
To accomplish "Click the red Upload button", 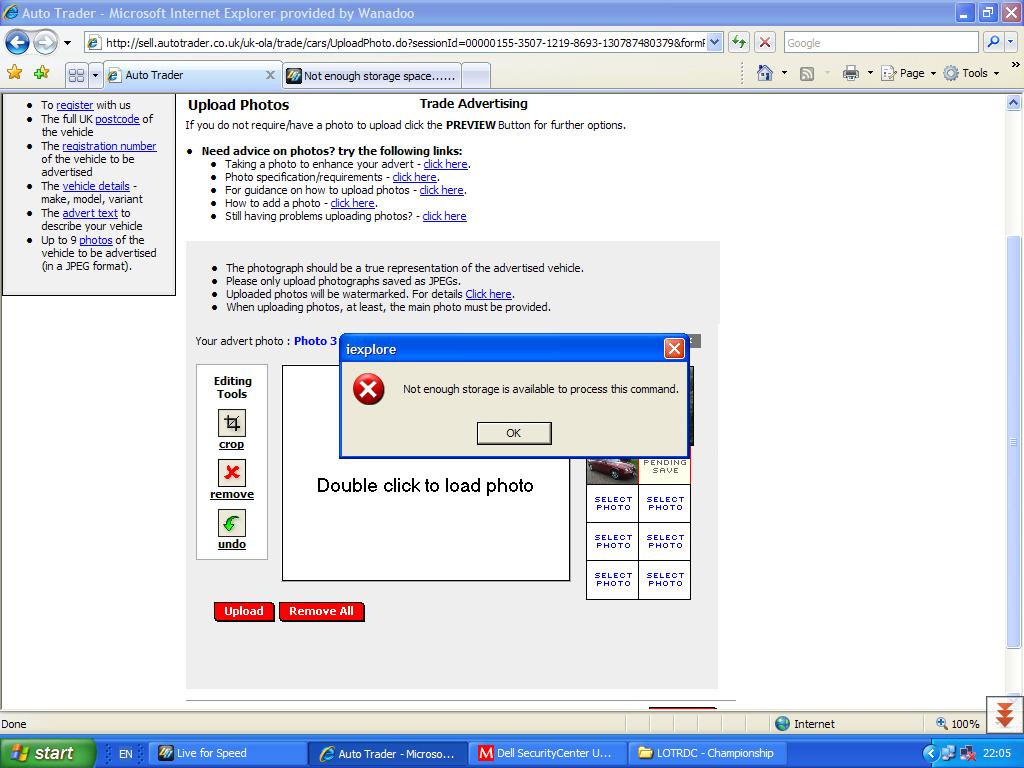I will [x=244, y=611].
